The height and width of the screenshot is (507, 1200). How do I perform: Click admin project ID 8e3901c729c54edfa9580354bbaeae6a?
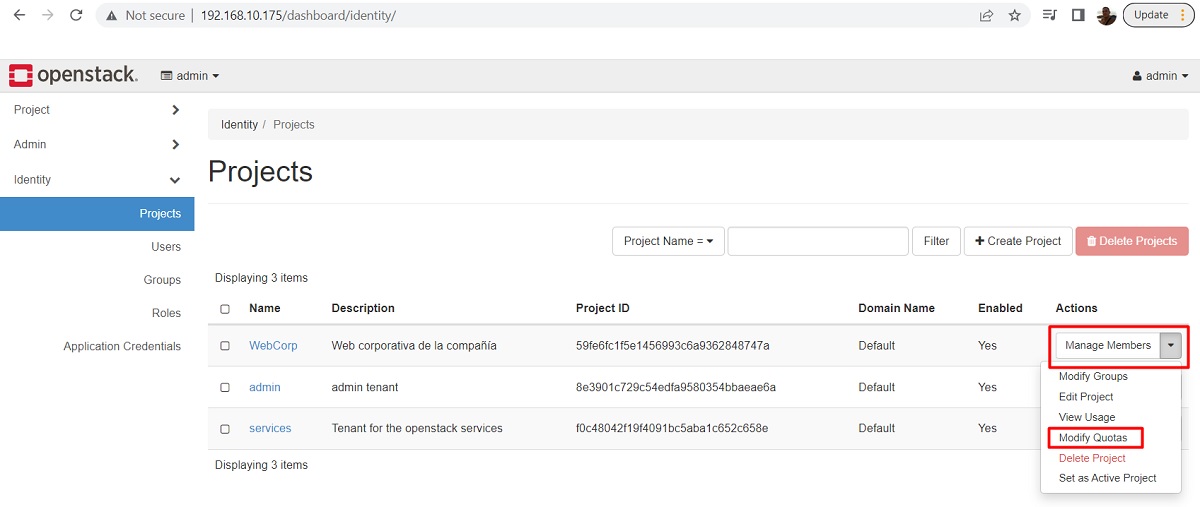point(676,388)
